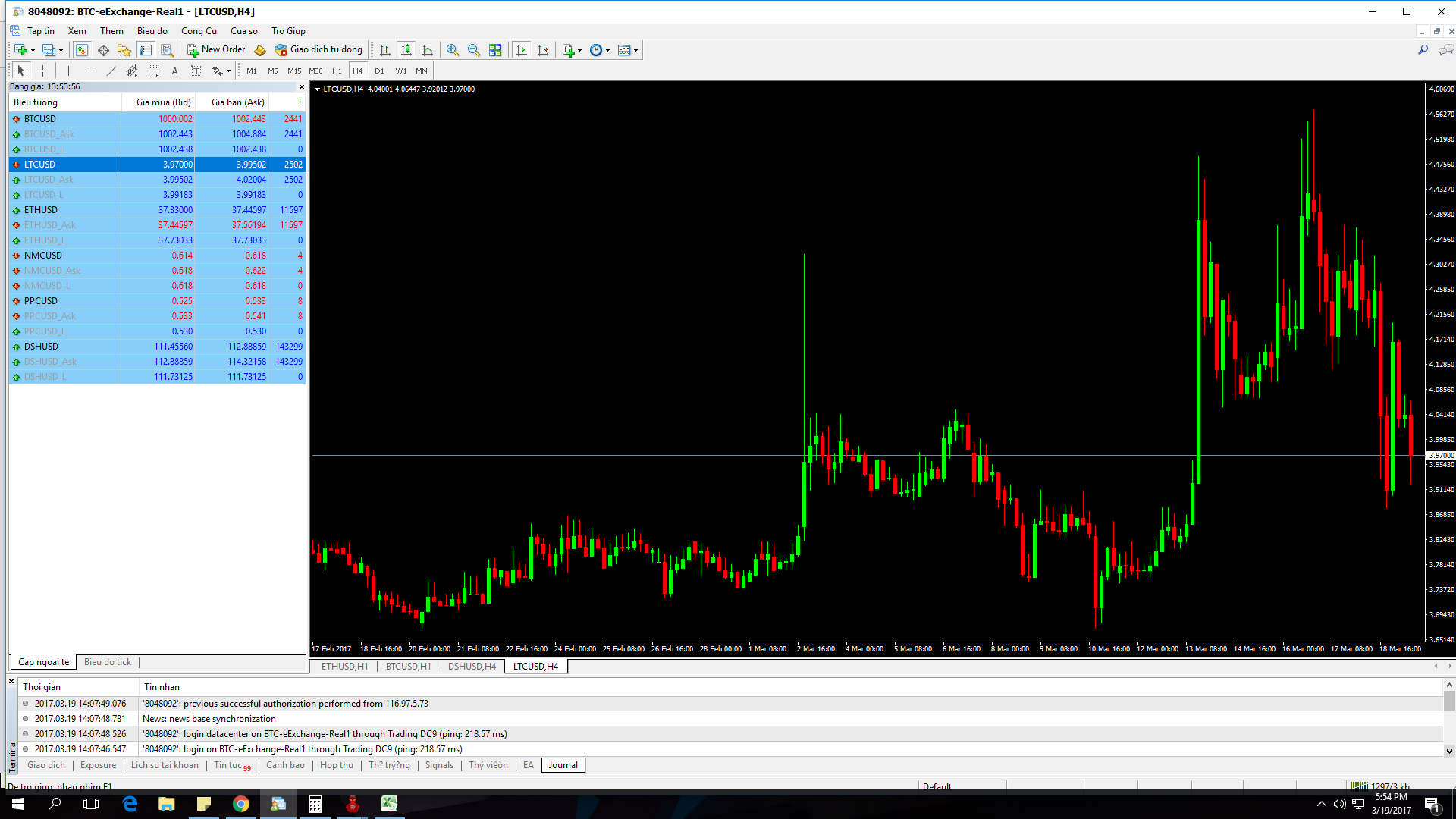Open Chrome from the Windows taskbar
The height and width of the screenshot is (819, 1456).
241,804
